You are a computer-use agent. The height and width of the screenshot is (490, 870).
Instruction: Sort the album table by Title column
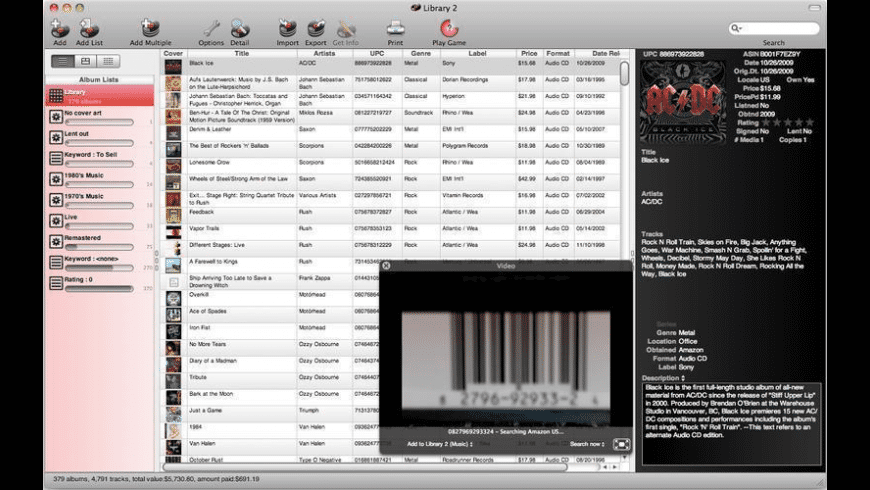[241, 53]
